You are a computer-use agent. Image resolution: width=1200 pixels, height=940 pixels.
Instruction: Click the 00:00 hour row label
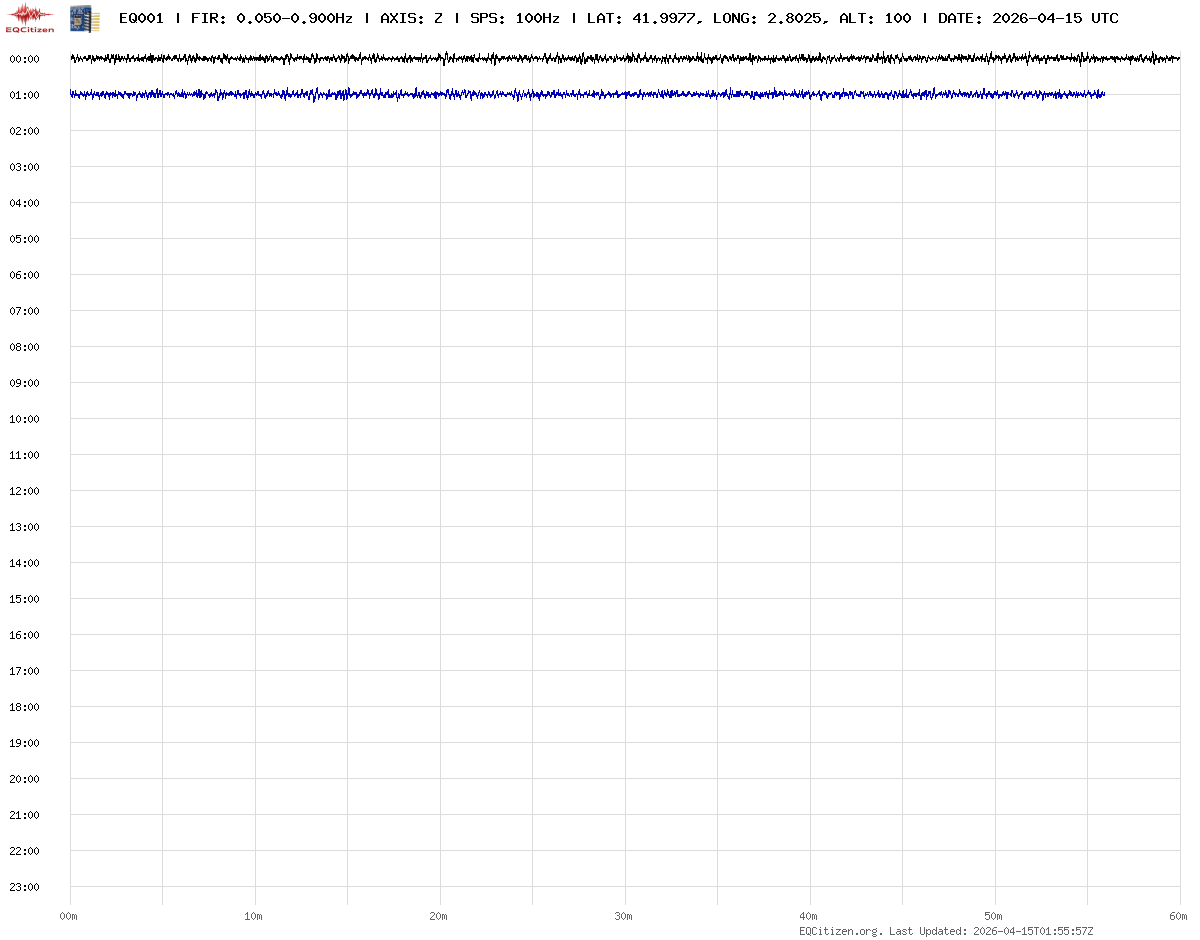click(24, 59)
